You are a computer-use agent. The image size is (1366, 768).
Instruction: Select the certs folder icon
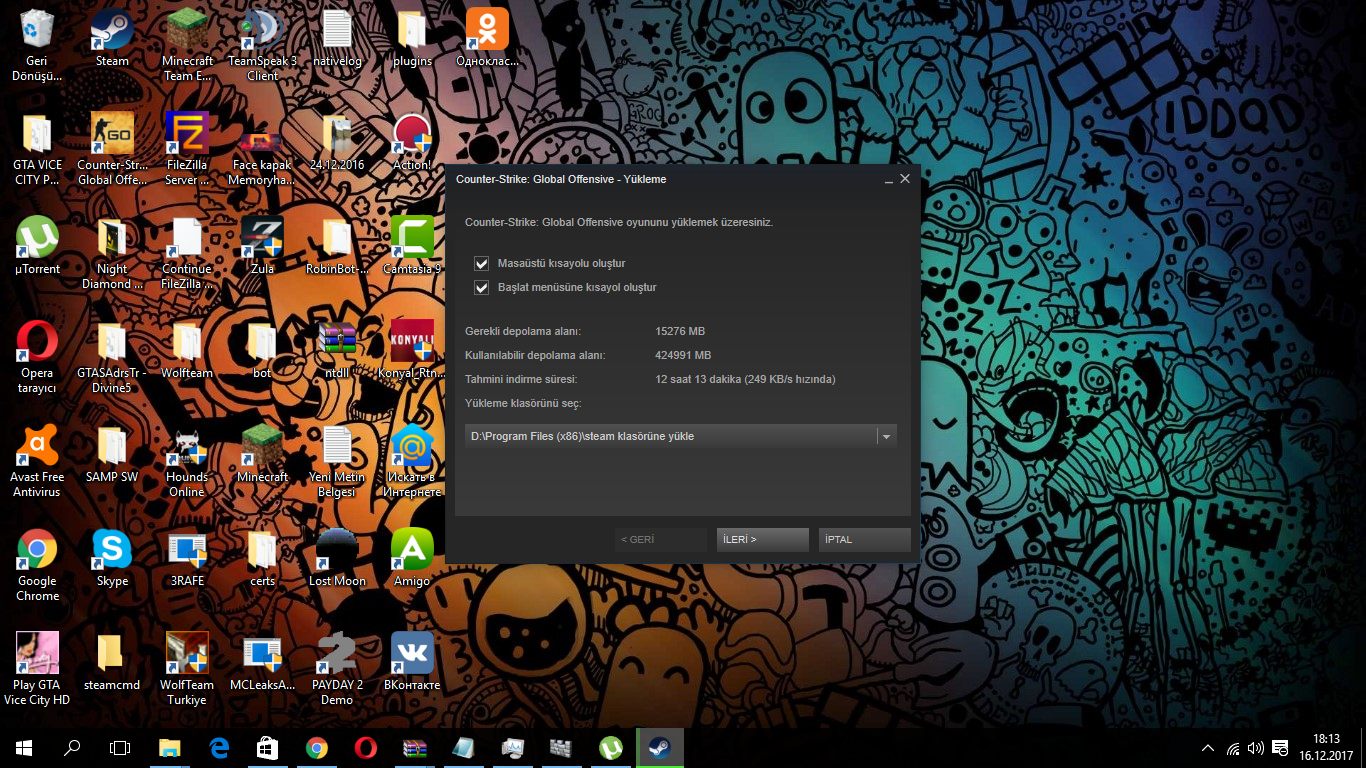click(262, 558)
